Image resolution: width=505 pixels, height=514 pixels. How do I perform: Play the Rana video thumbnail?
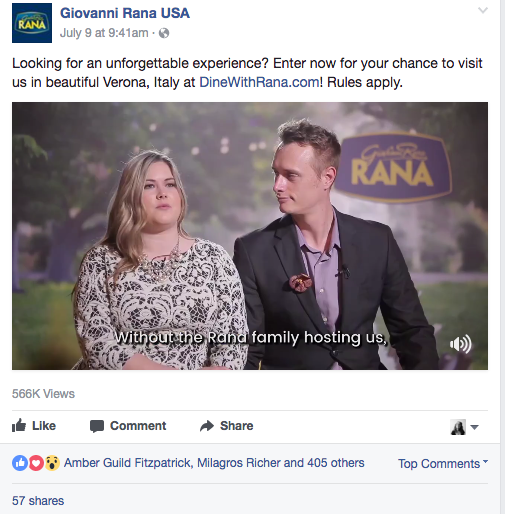(x=250, y=236)
